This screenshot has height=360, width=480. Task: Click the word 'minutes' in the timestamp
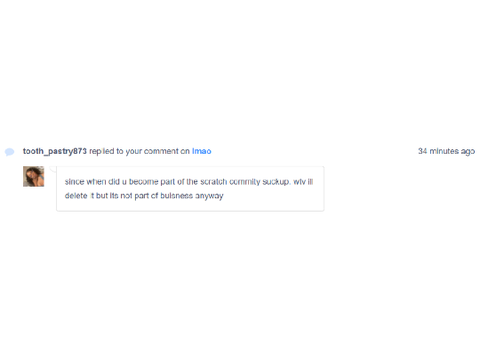pos(444,151)
